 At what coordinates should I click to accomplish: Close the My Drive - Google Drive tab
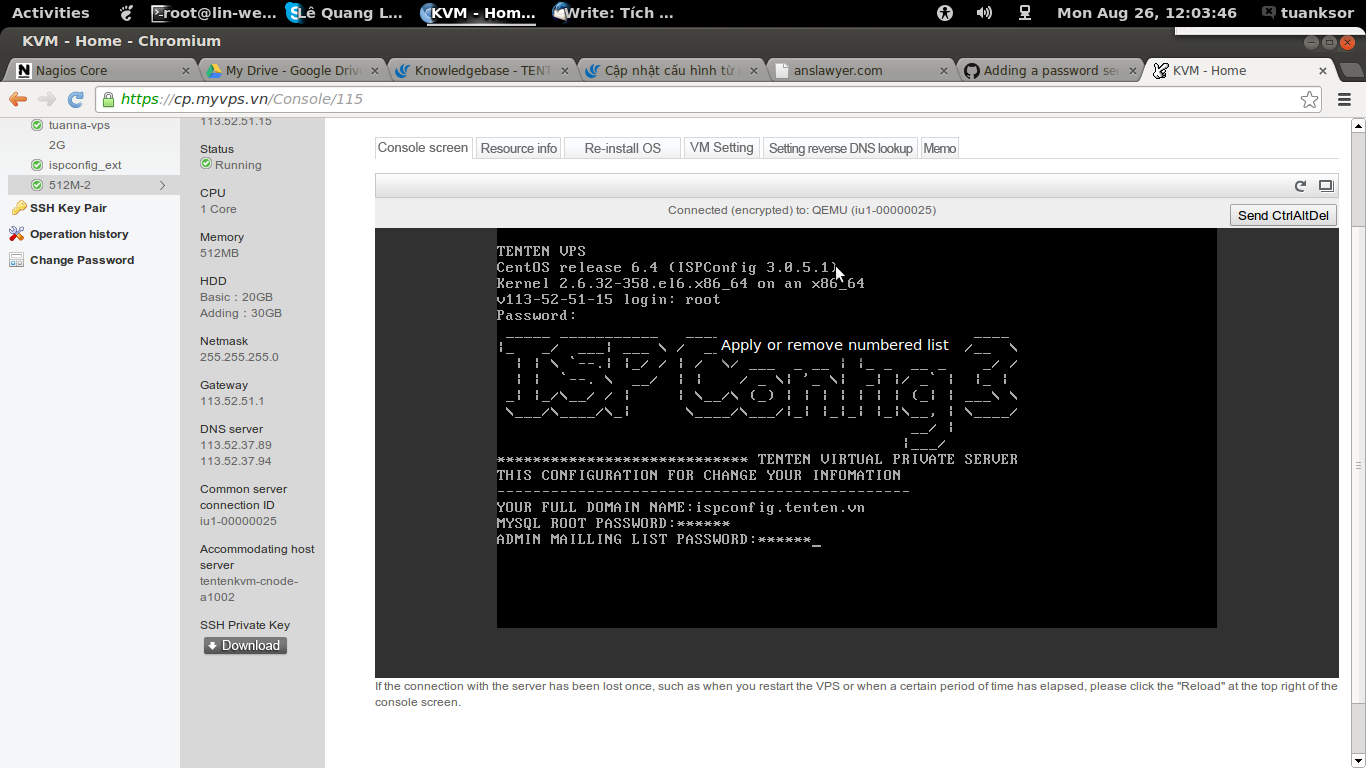375,71
